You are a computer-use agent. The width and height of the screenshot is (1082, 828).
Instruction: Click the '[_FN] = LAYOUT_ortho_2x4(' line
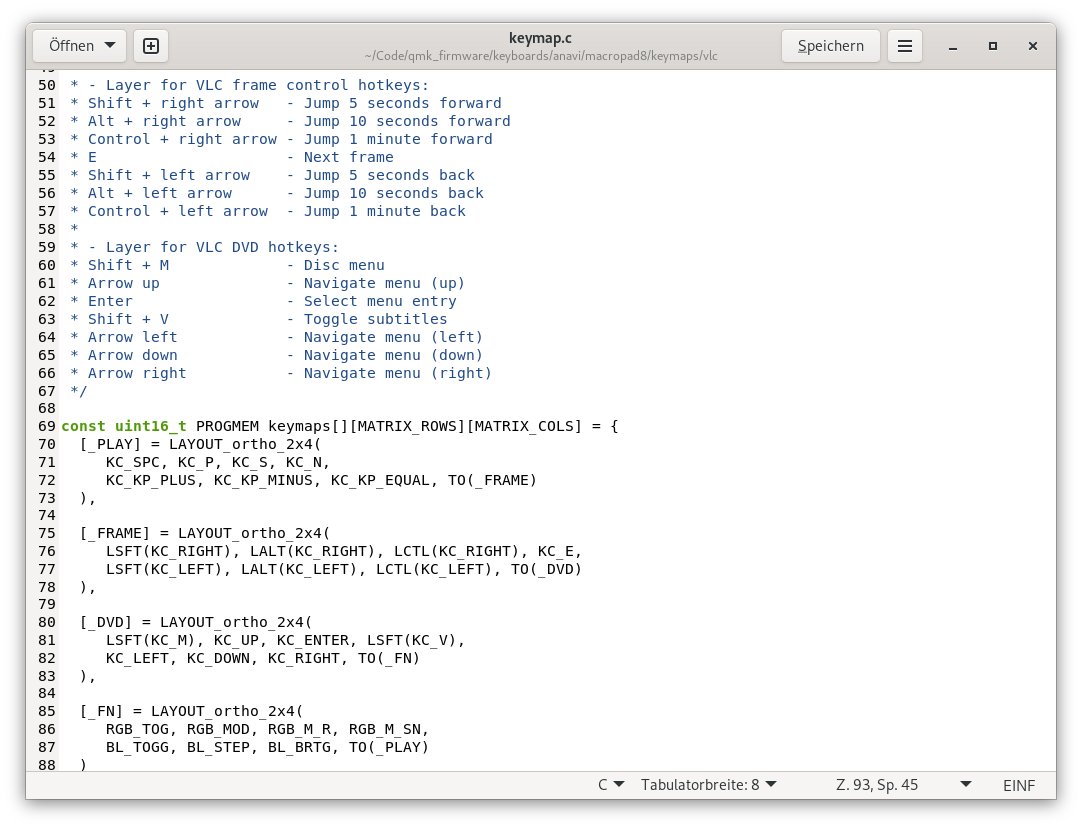[191, 711]
